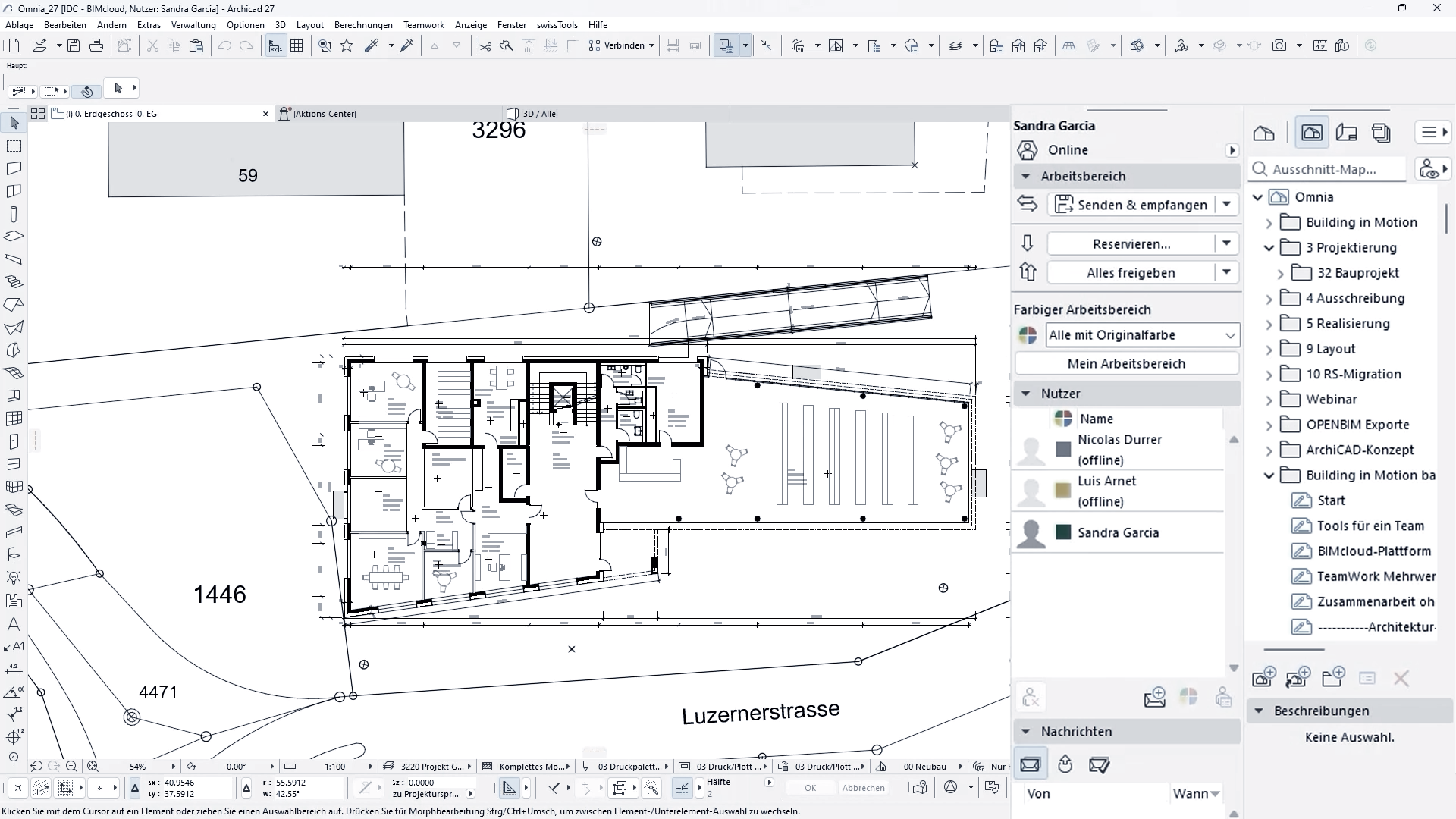
Task: Toggle the active Trace reference button
Action: pyautogui.click(x=726, y=45)
